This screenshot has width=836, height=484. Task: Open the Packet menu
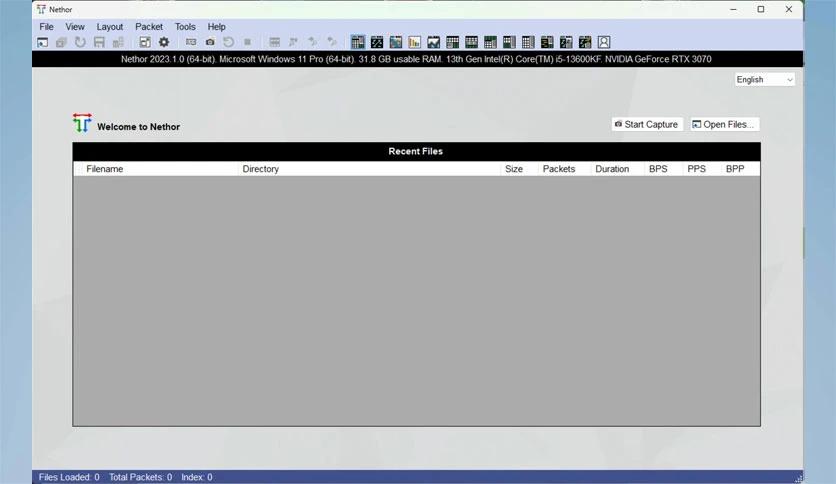[x=149, y=27]
